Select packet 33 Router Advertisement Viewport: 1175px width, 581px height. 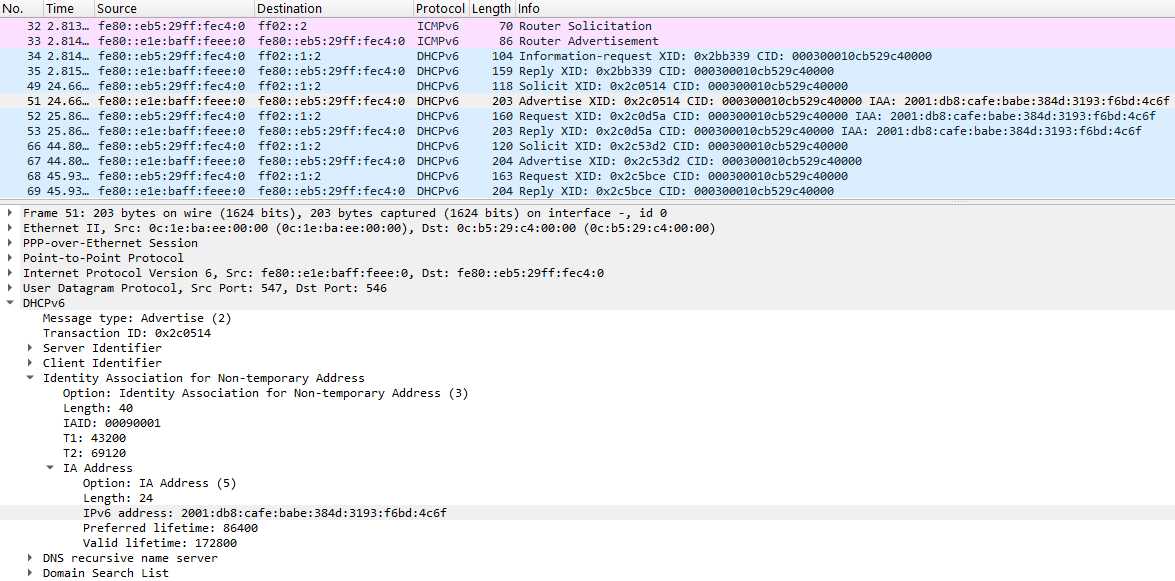(x=588, y=41)
